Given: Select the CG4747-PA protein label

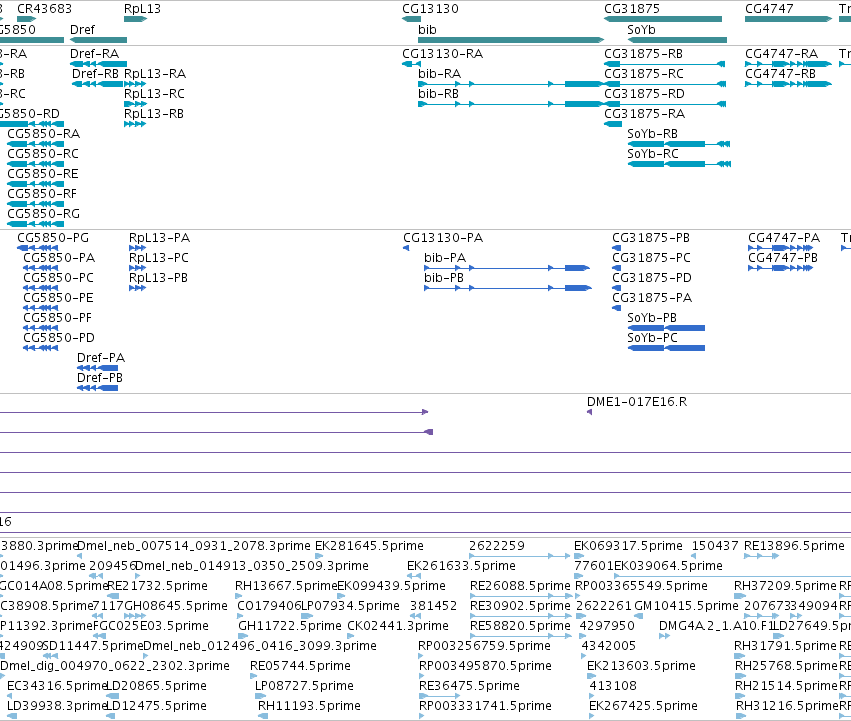Looking at the screenshot, I should coord(784,238).
